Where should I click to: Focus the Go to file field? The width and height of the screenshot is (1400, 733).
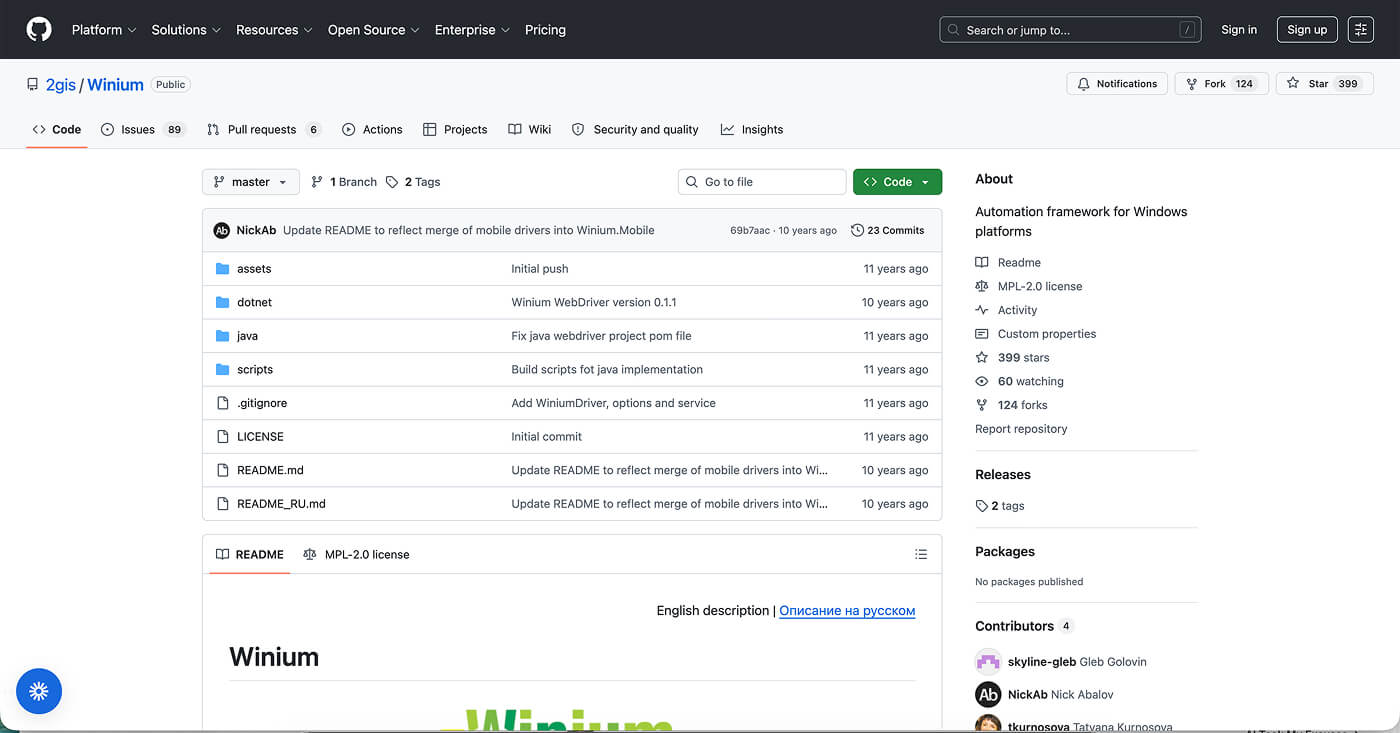coord(762,182)
